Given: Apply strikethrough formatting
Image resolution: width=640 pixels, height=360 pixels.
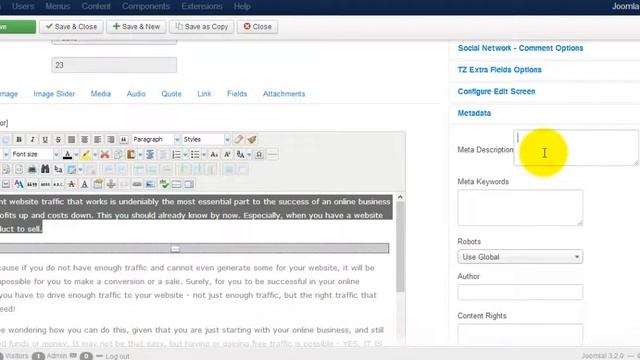Looking at the screenshot, I should 58,140.
